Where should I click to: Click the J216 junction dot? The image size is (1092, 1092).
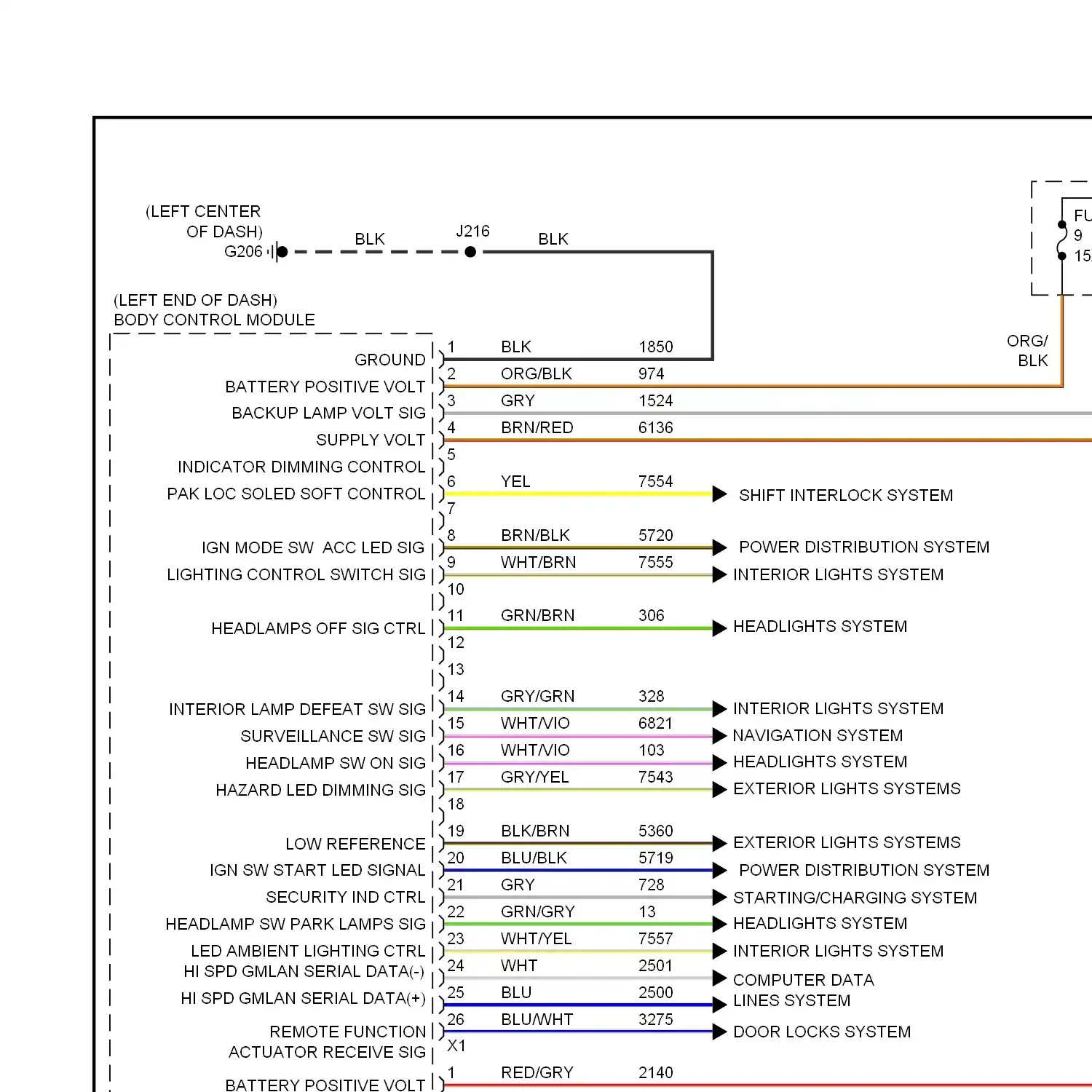[470, 252]
